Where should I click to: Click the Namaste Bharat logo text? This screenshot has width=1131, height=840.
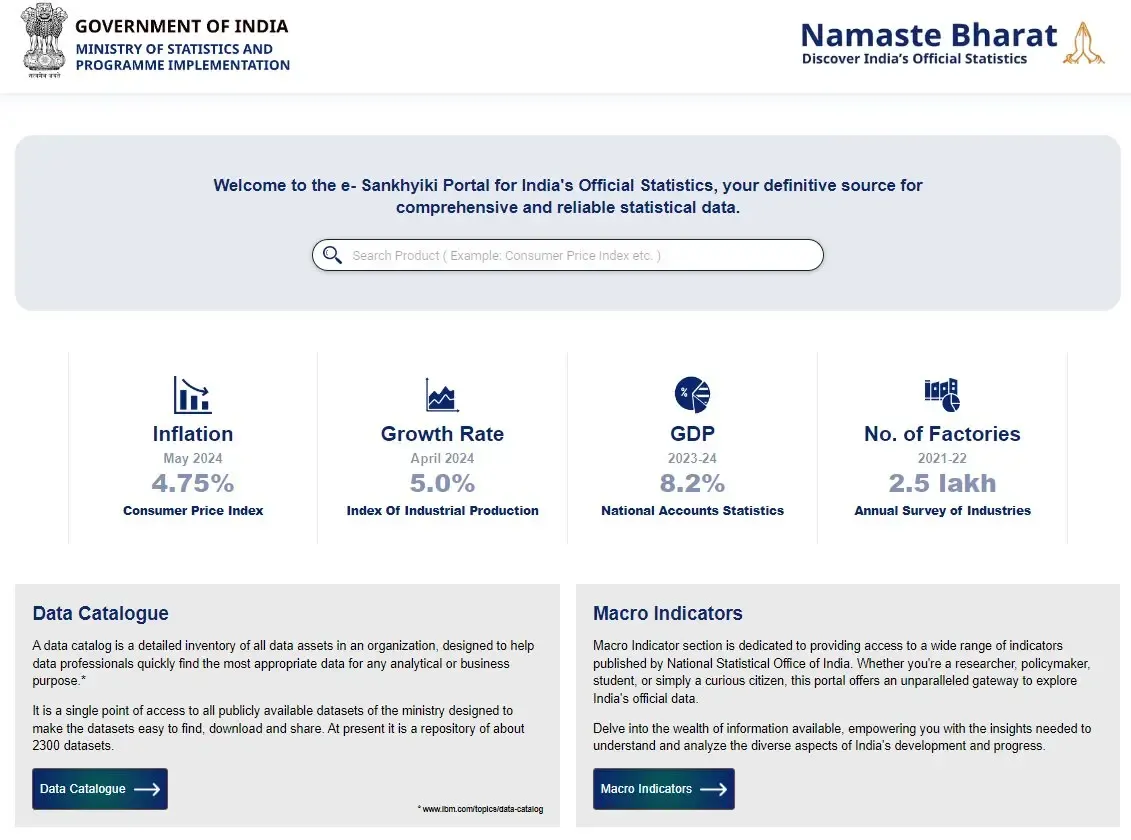928,34
